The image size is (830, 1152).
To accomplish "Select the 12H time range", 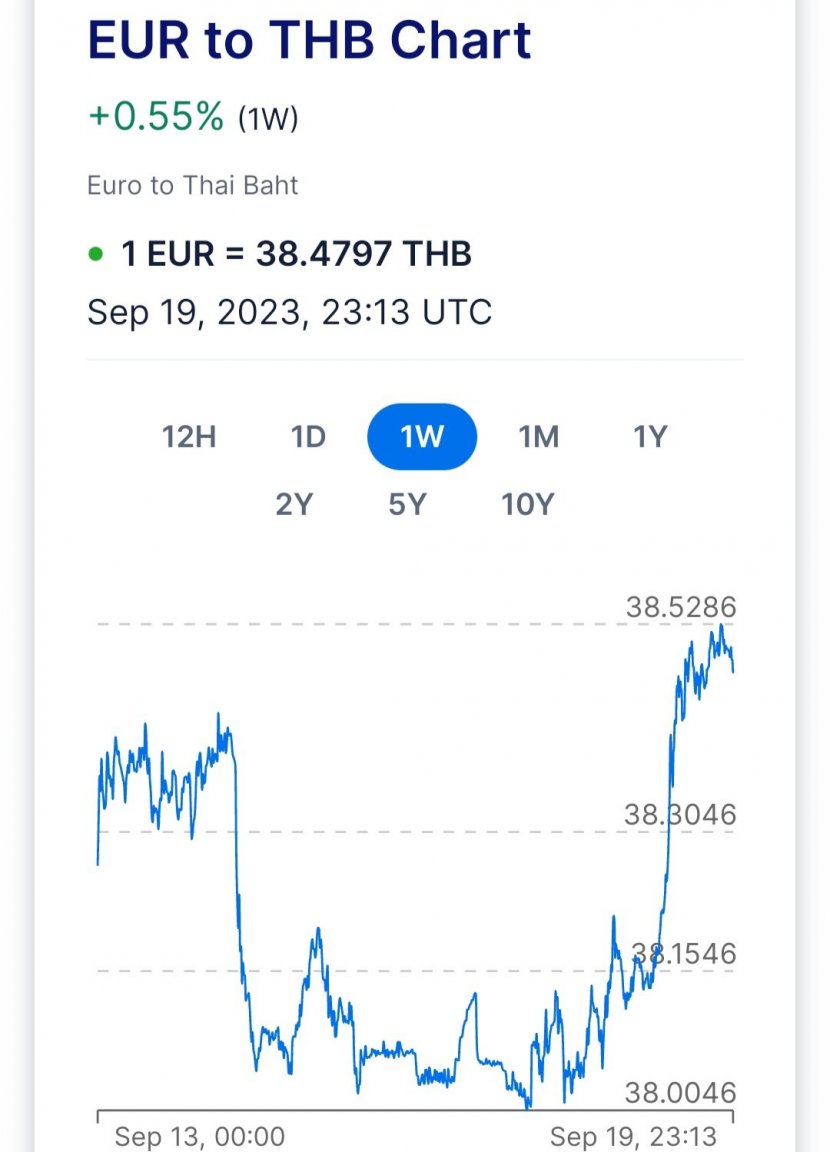I will pos(189,437).
